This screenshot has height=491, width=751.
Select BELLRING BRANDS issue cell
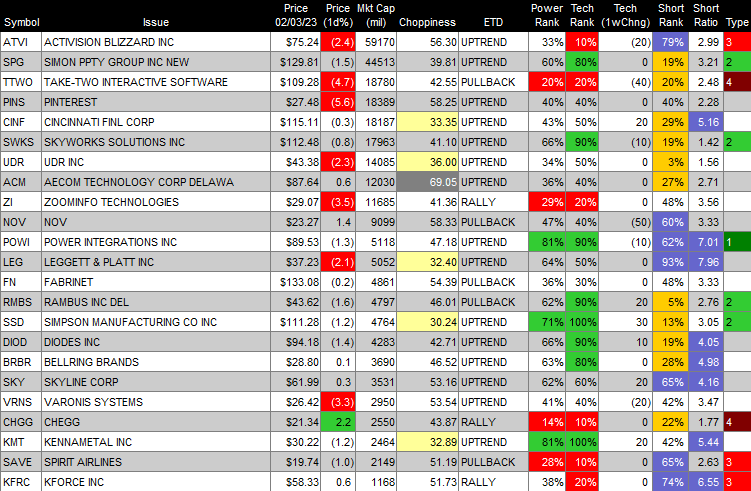coord(156,362)
